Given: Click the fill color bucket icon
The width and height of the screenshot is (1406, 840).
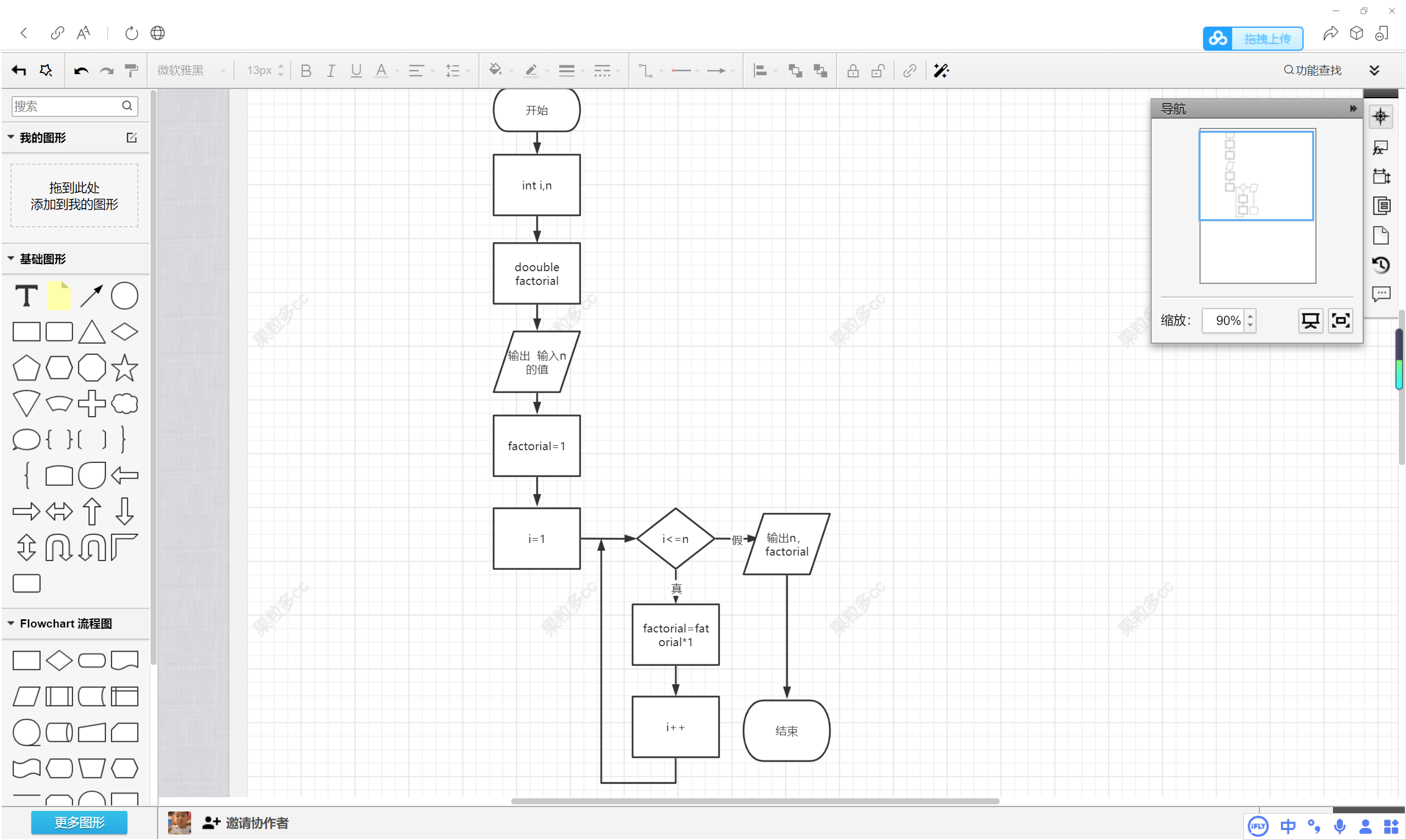Looking at the screenshot, I should pyautogui.click(x=495, y=70).
